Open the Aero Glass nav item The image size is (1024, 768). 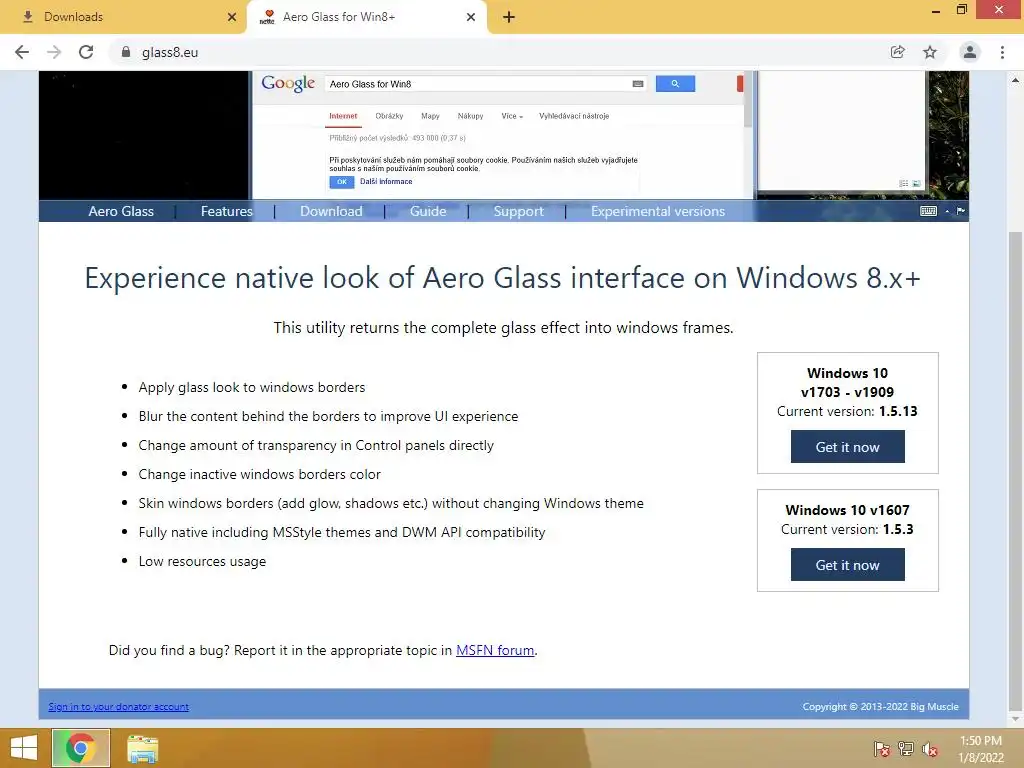click(121, 211)
